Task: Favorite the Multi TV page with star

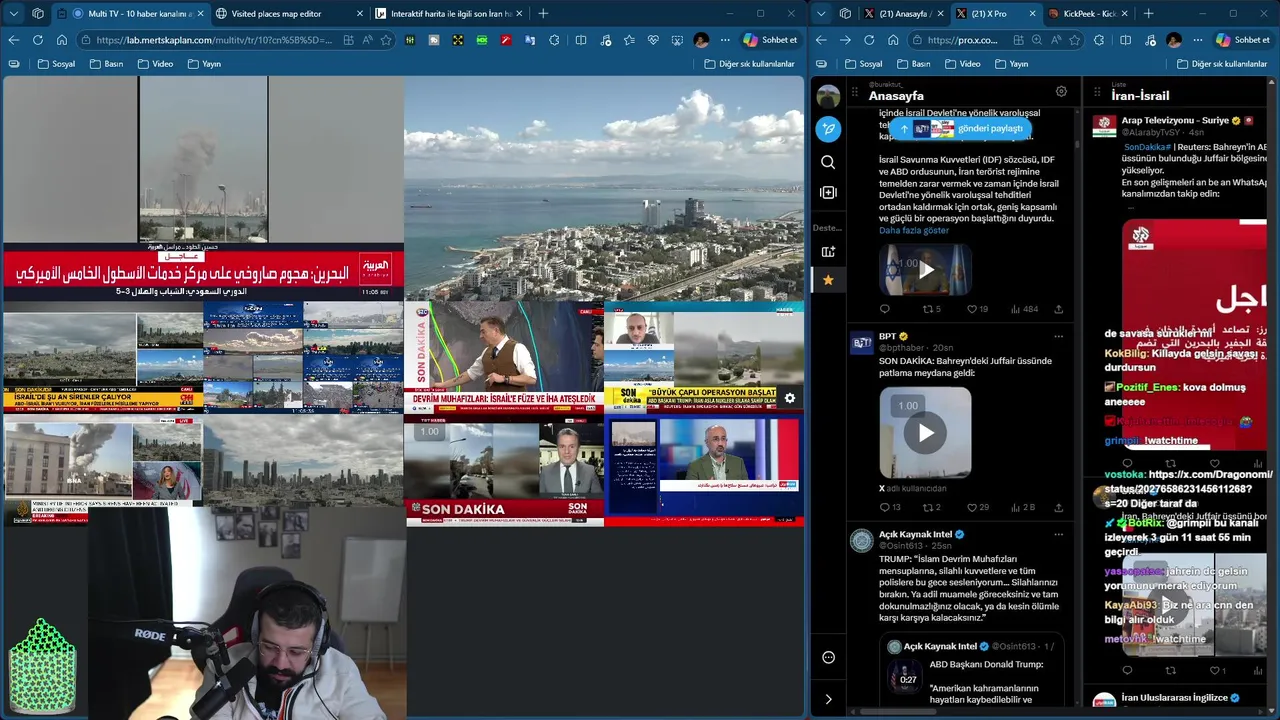Action: (x=386, y=40)
